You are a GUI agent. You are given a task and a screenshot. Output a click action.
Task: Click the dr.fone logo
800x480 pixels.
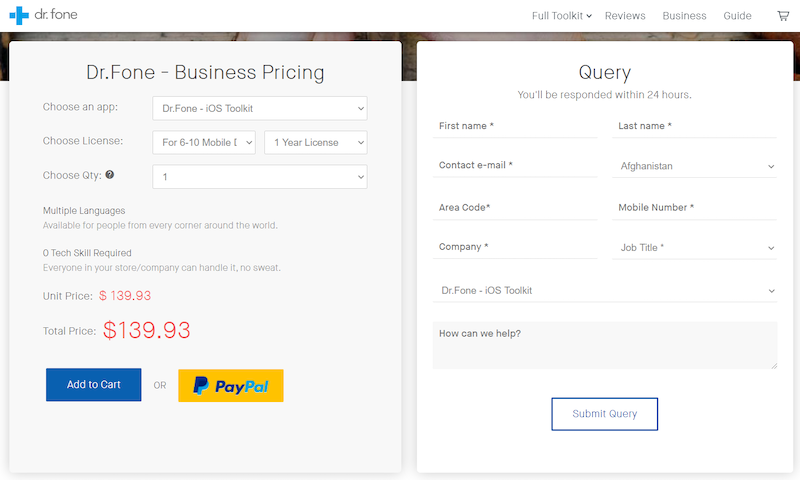pyautogui.click(x=43, y=16)
